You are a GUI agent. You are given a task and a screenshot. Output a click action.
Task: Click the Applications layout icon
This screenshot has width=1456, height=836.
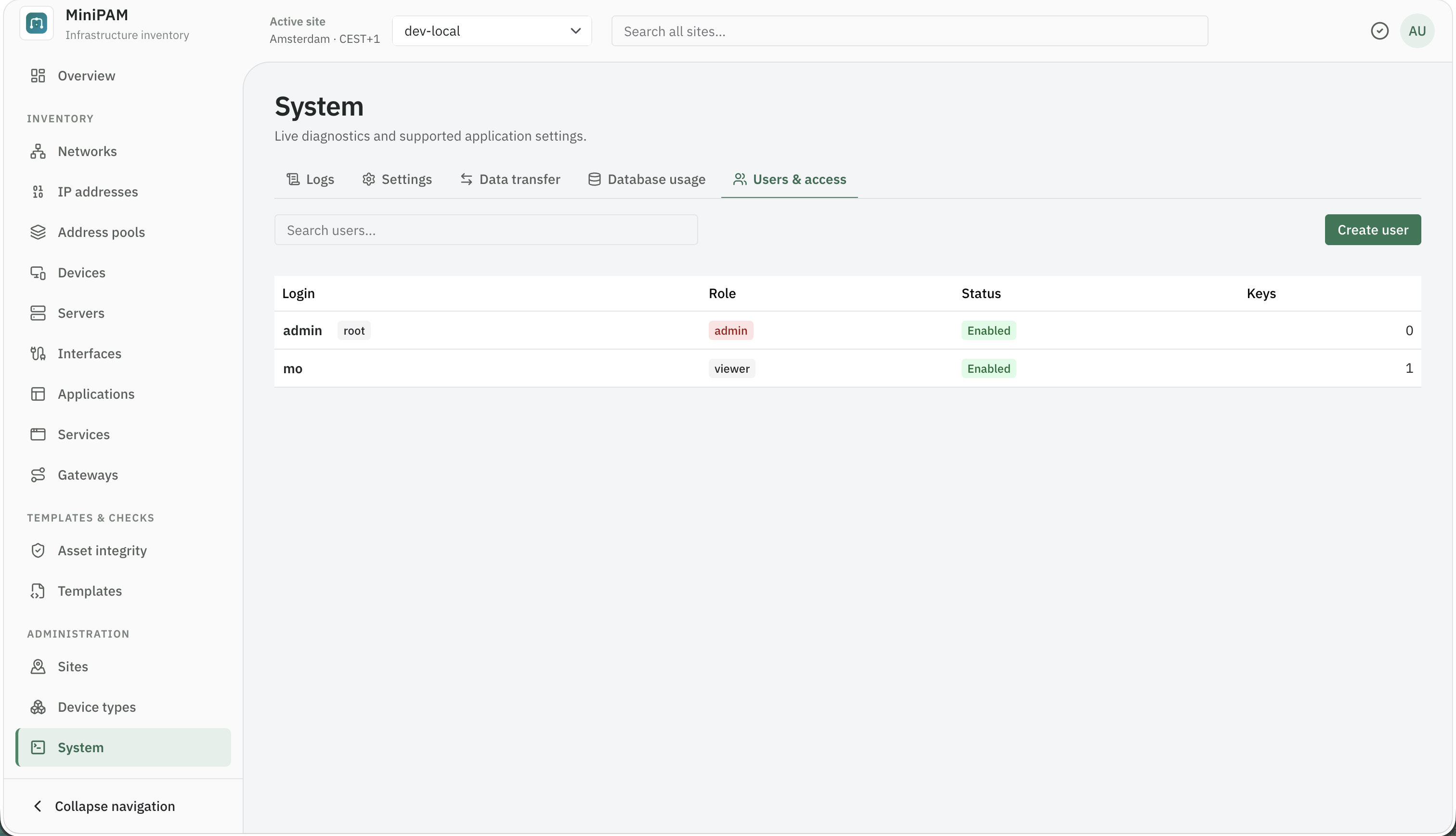pos(38,394)
